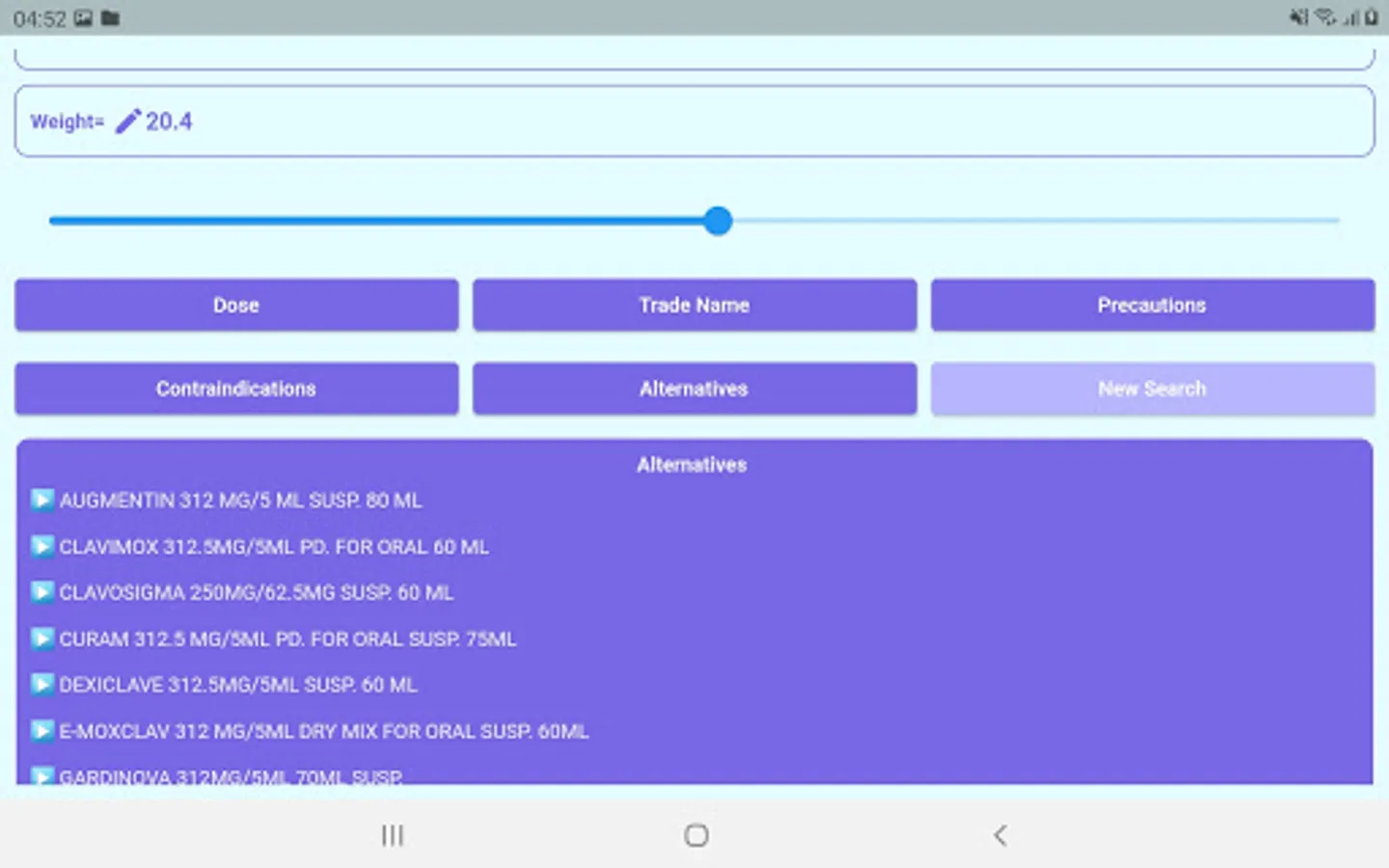Tap the Android back button

pyautogui.click(x=1000, y=835)
